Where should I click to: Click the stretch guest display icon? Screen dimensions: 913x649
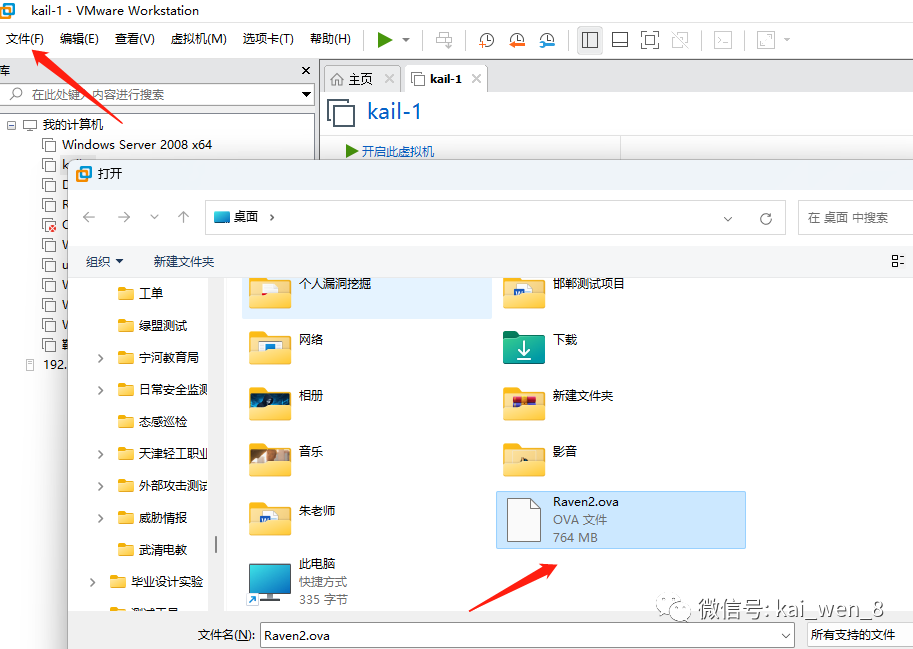[765, 40]
